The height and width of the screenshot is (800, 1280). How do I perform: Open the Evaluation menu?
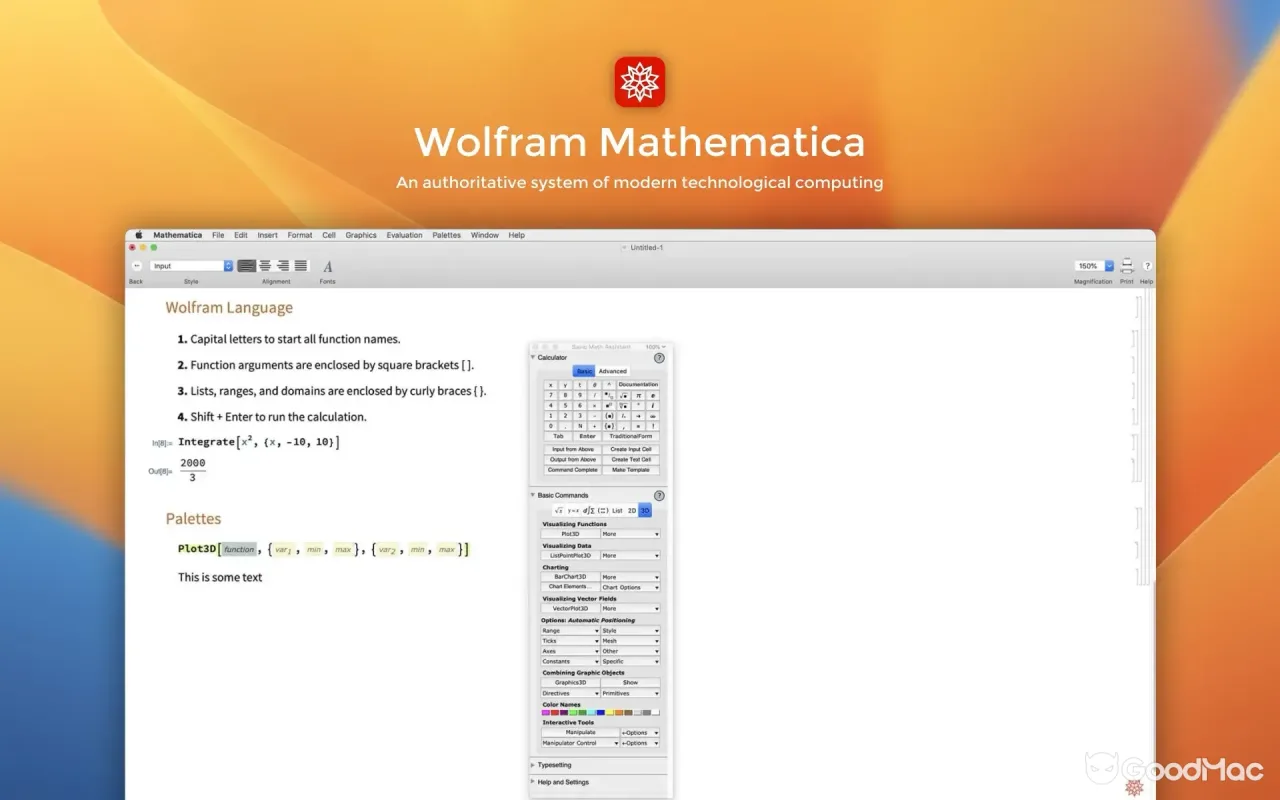pos(404,235)
